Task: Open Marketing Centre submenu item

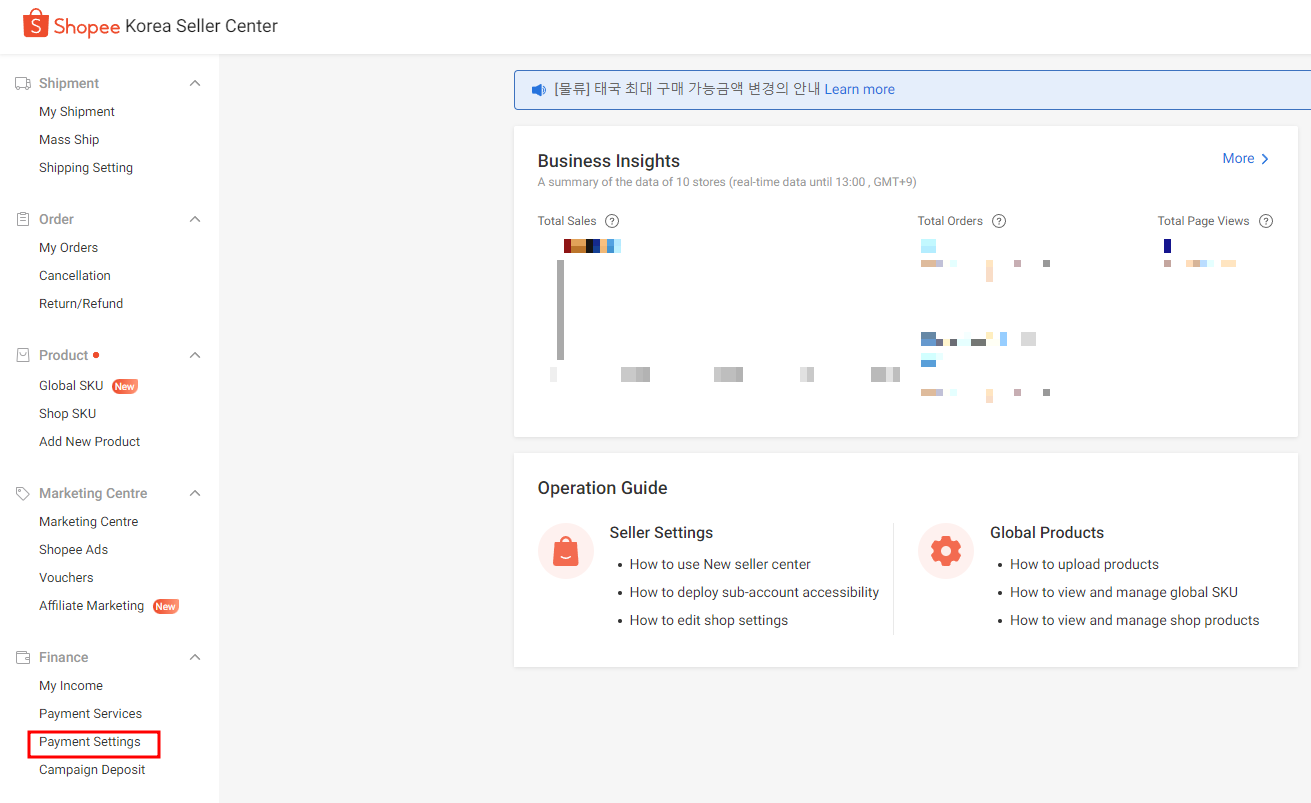Action: [89, 522]
